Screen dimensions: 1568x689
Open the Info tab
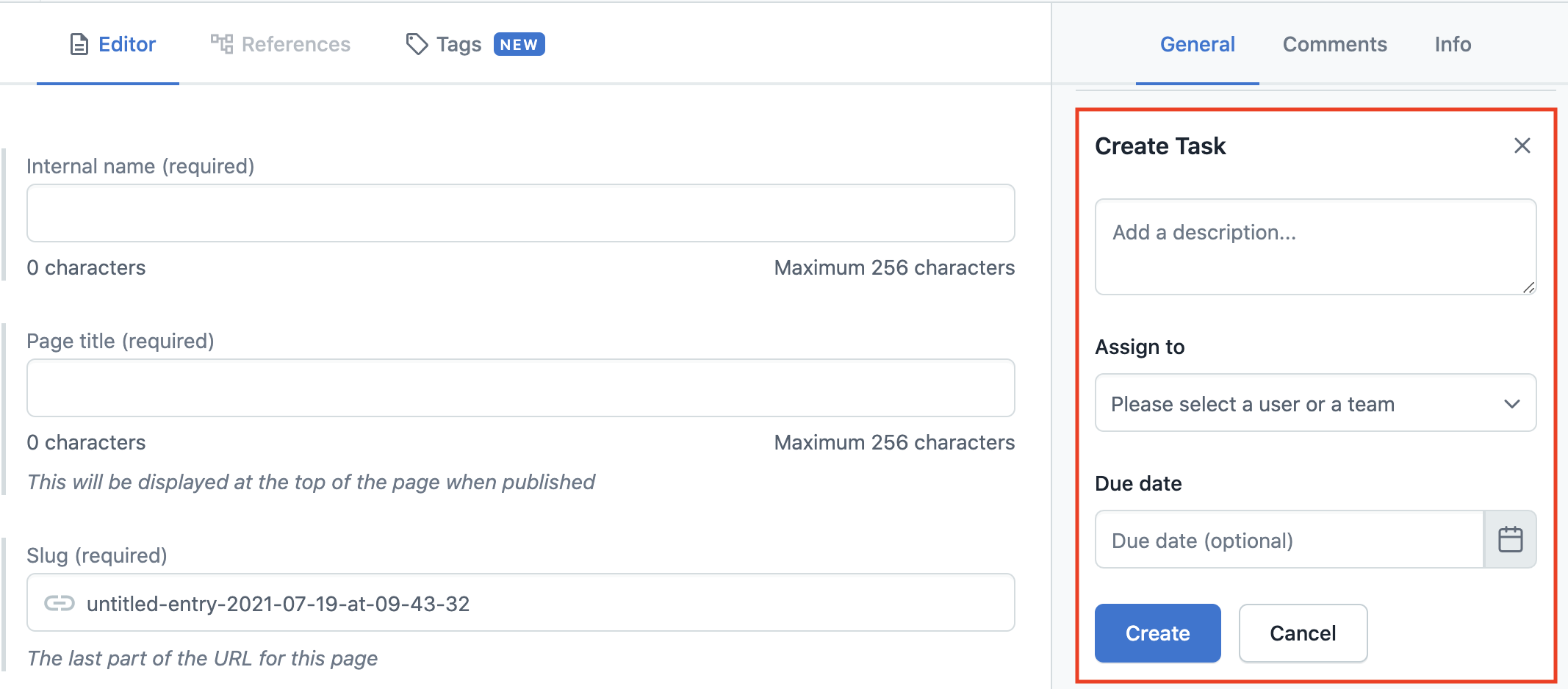[x=1453, y=44]
